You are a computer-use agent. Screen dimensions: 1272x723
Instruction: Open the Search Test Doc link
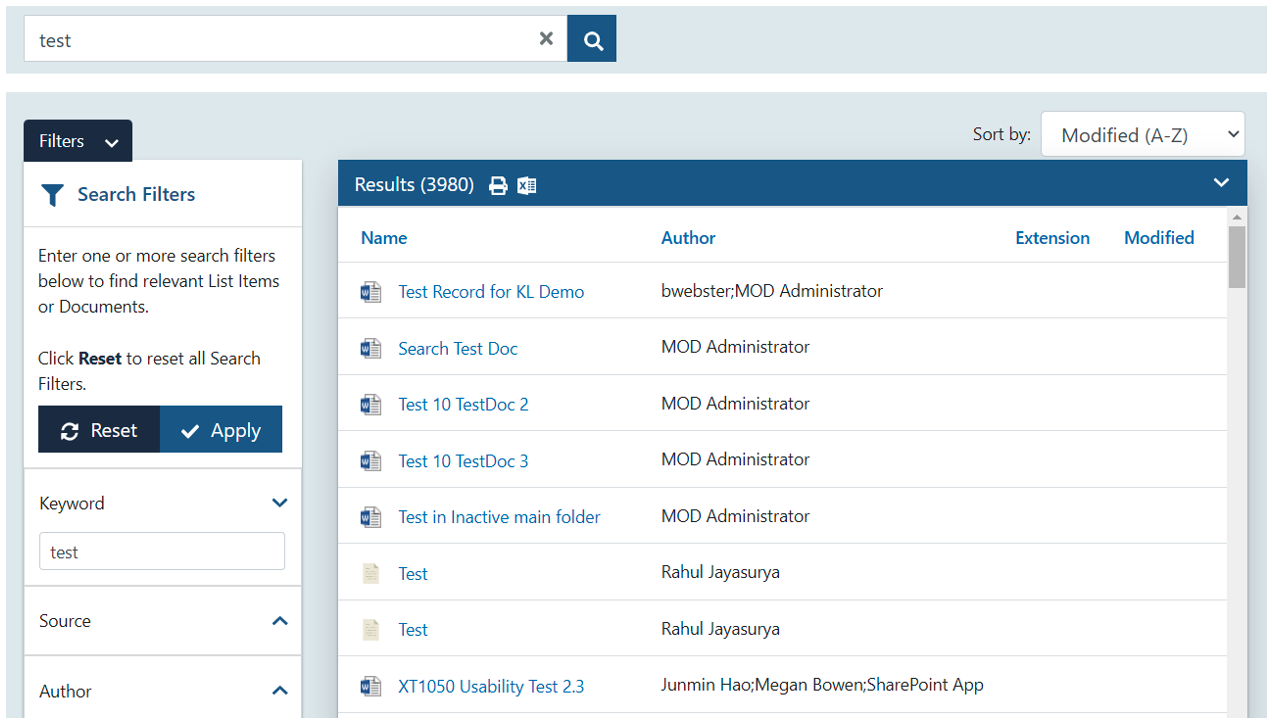(x=458, y=348)
